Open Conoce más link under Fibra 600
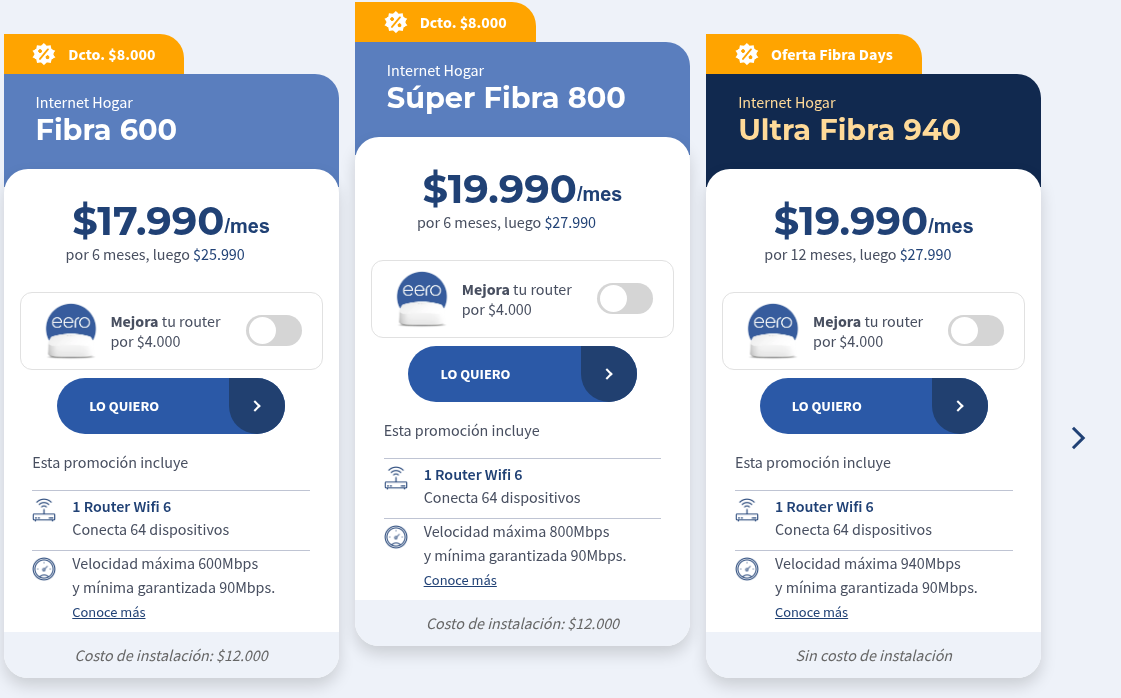The height and width of the screenshot is (698, 1121). (x=109, y=612)
